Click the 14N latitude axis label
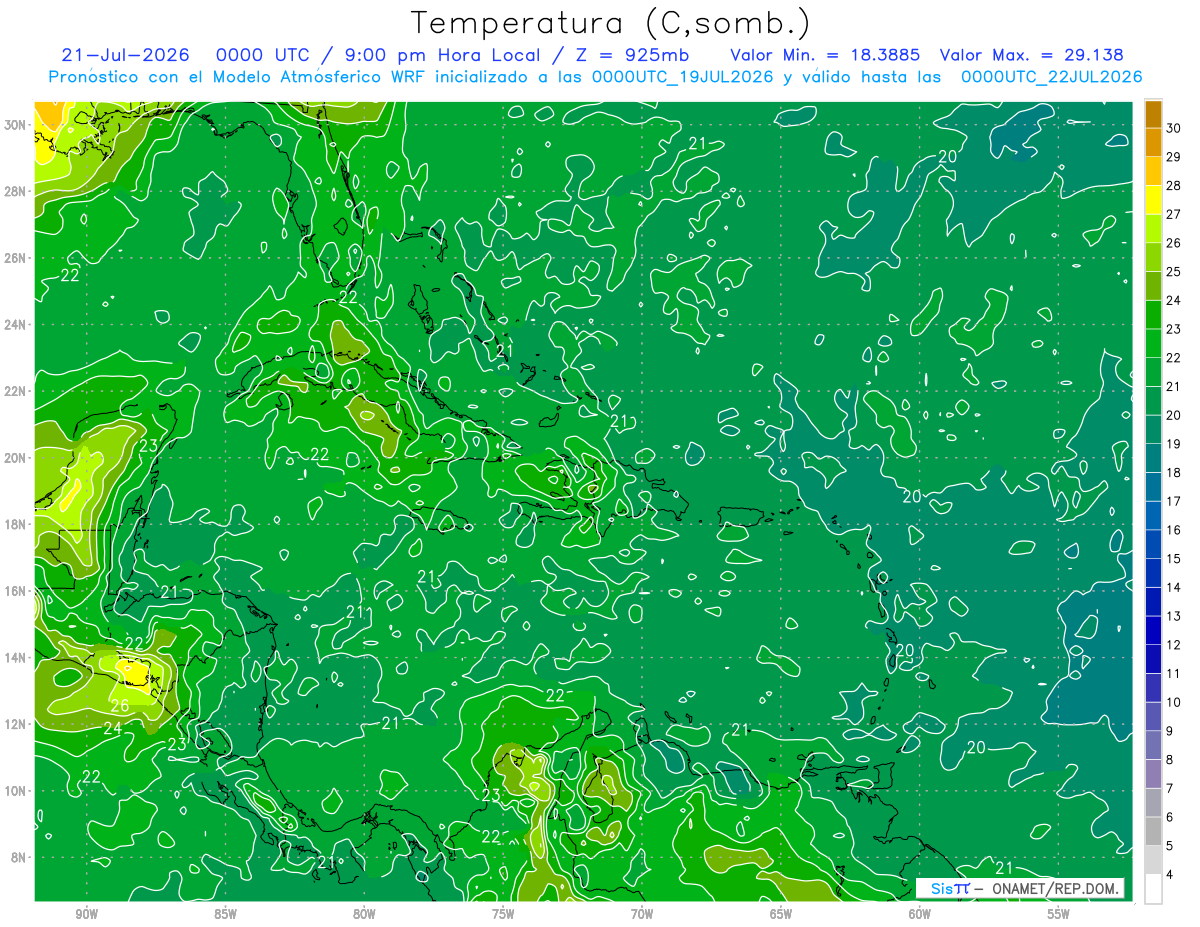This screenshot has height=927, width=1200. 15,657
